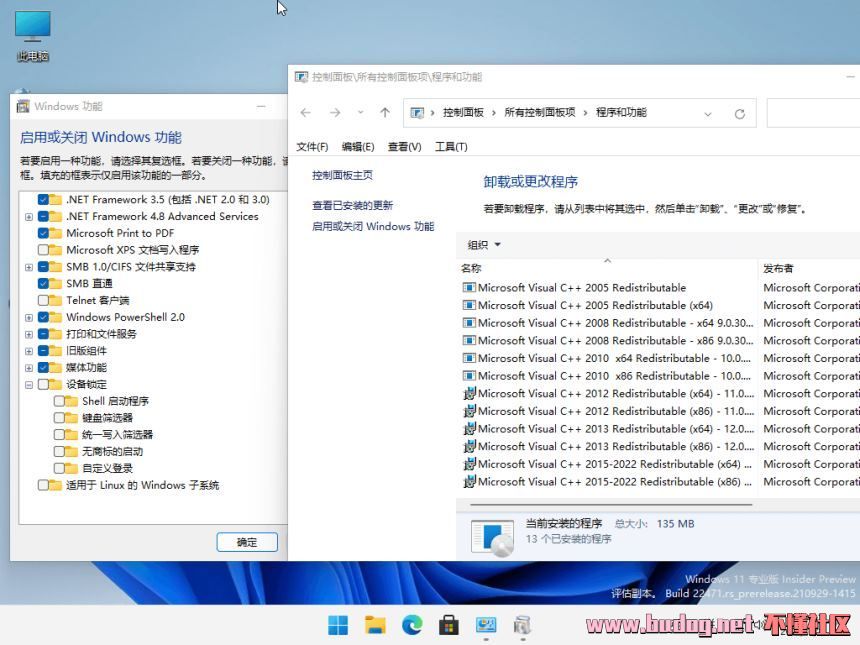Click the back navigation arrow
860x645 pixels.
(306, 113)
